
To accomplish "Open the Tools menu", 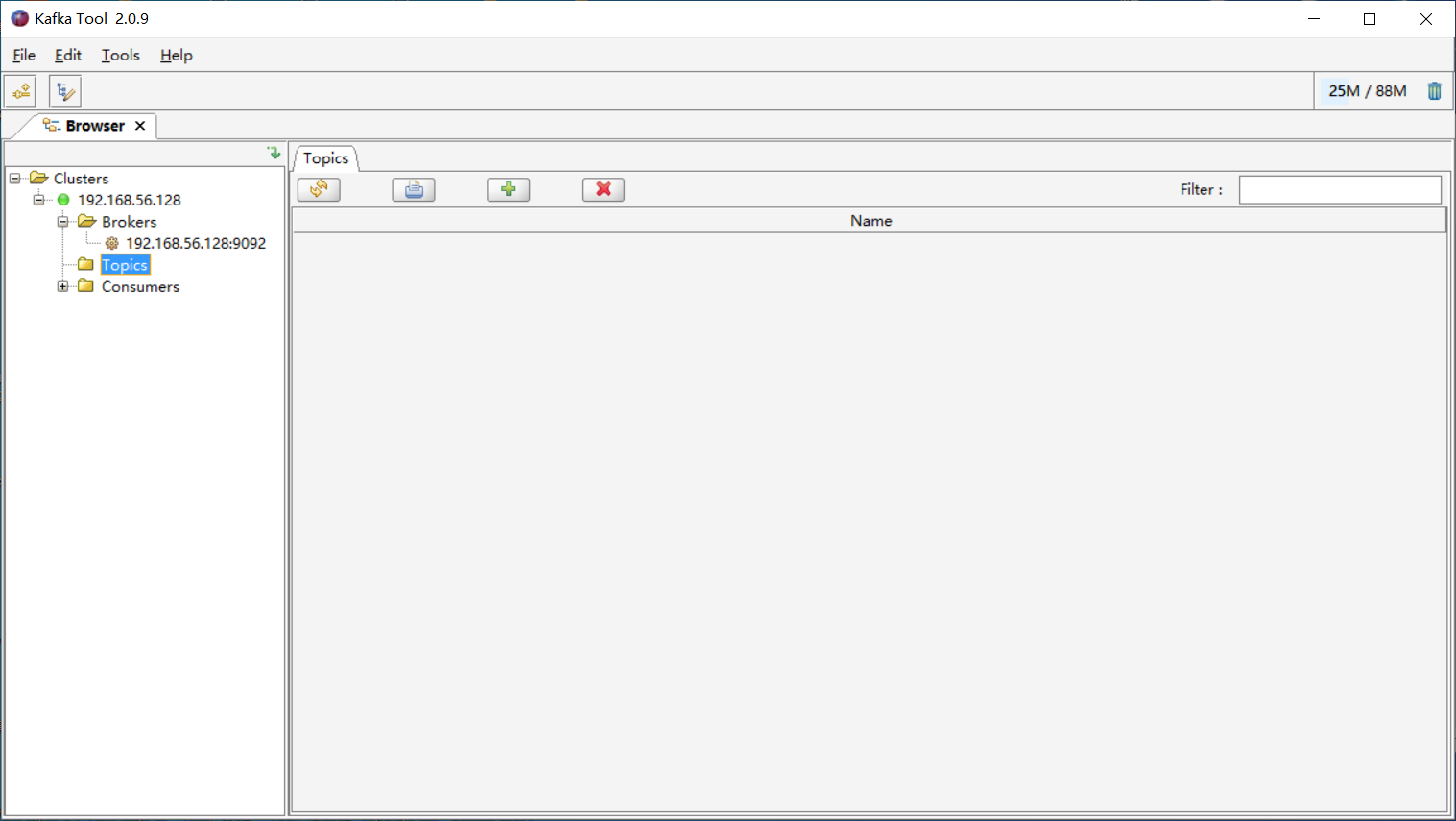I will 121,55.
